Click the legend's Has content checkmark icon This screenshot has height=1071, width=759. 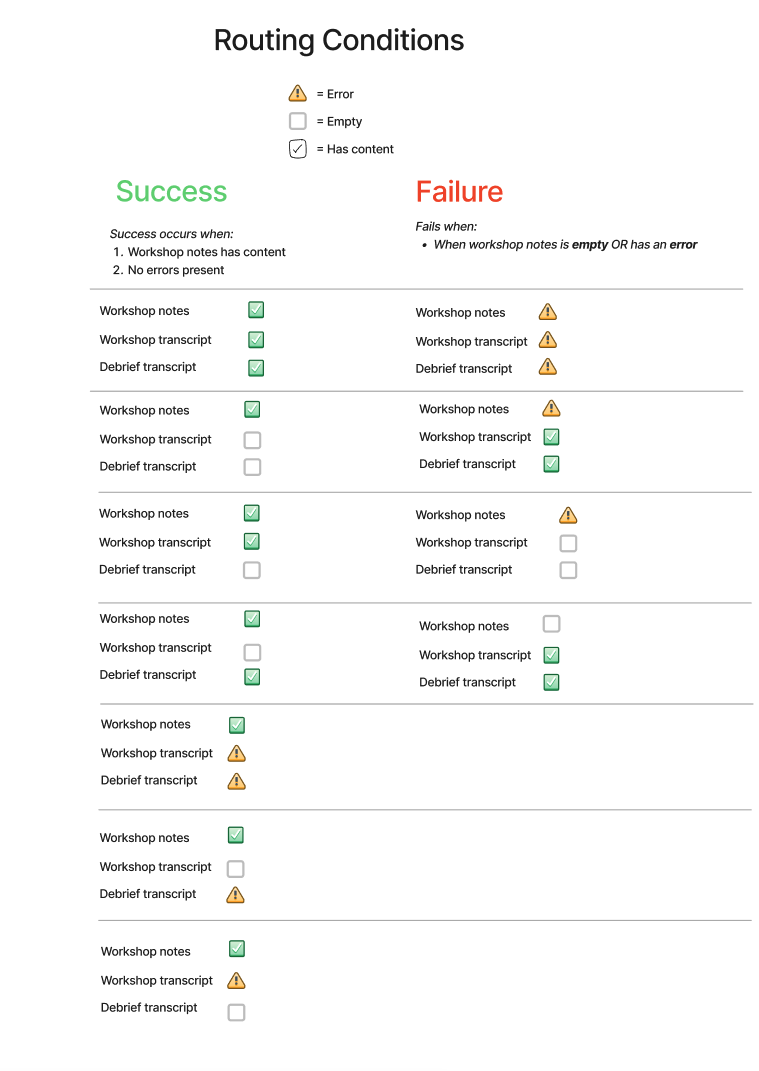298,148
